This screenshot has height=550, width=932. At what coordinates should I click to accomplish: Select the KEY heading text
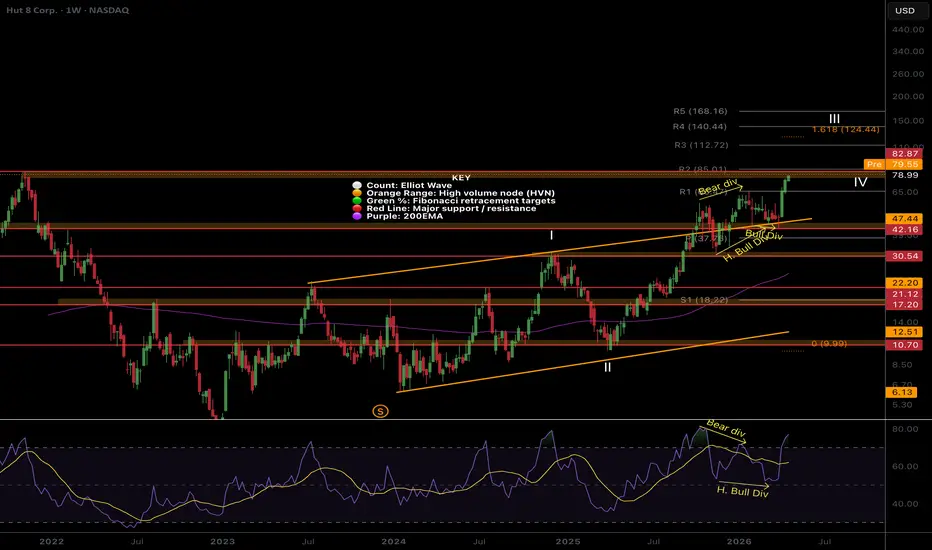pos(461,178)
